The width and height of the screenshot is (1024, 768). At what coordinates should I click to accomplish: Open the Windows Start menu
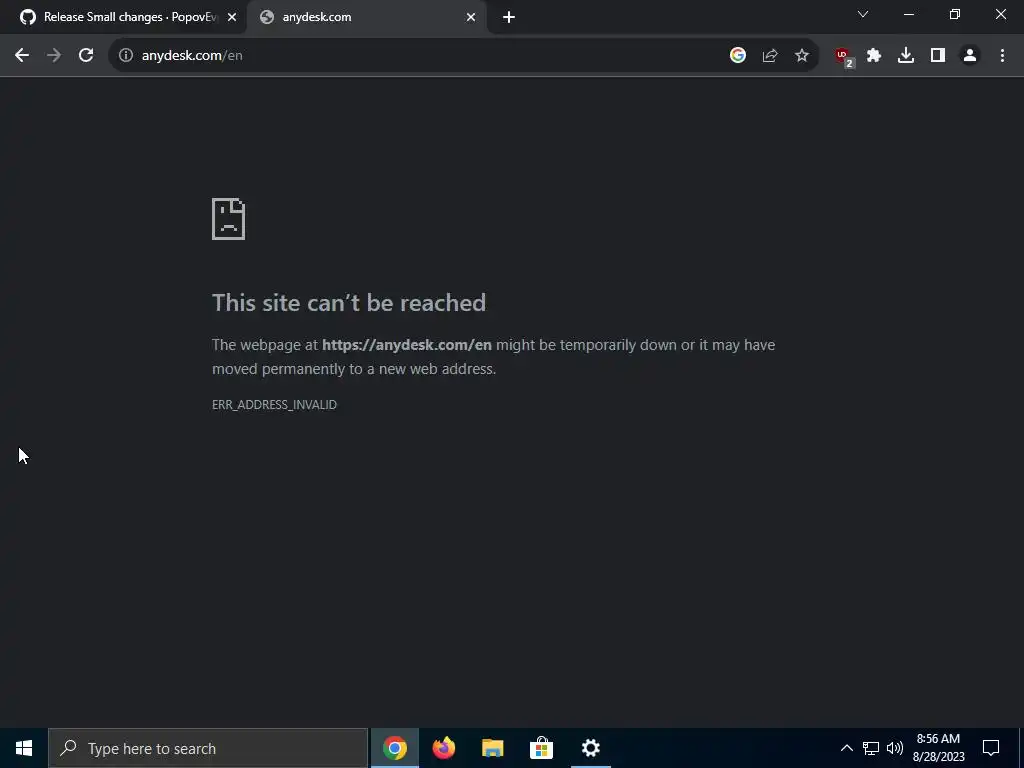click(x=24, y=748)
